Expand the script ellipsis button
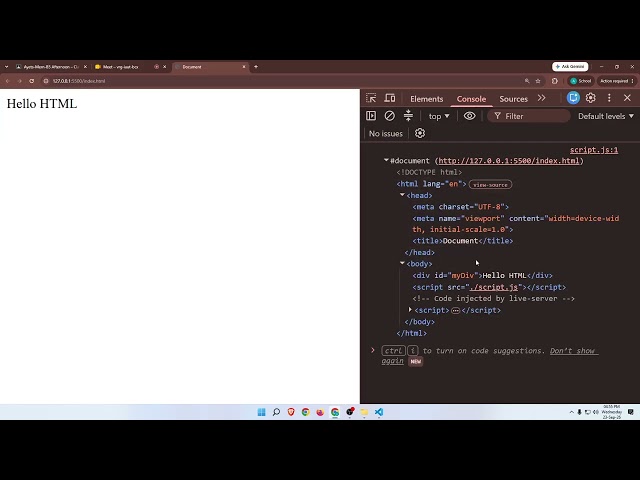640x480 pixels. [456, 311]
